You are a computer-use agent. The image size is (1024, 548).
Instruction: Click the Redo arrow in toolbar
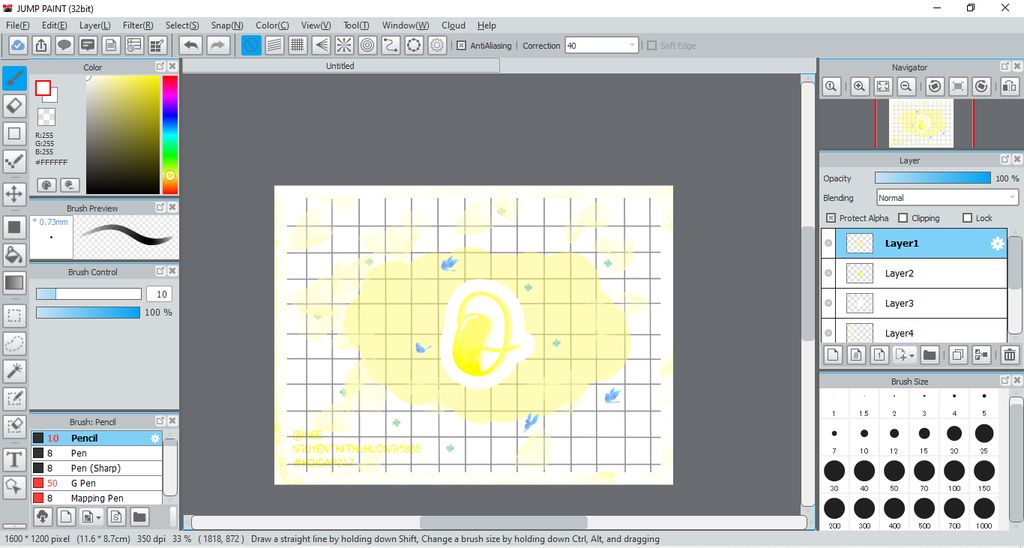[x=218, y=45]
